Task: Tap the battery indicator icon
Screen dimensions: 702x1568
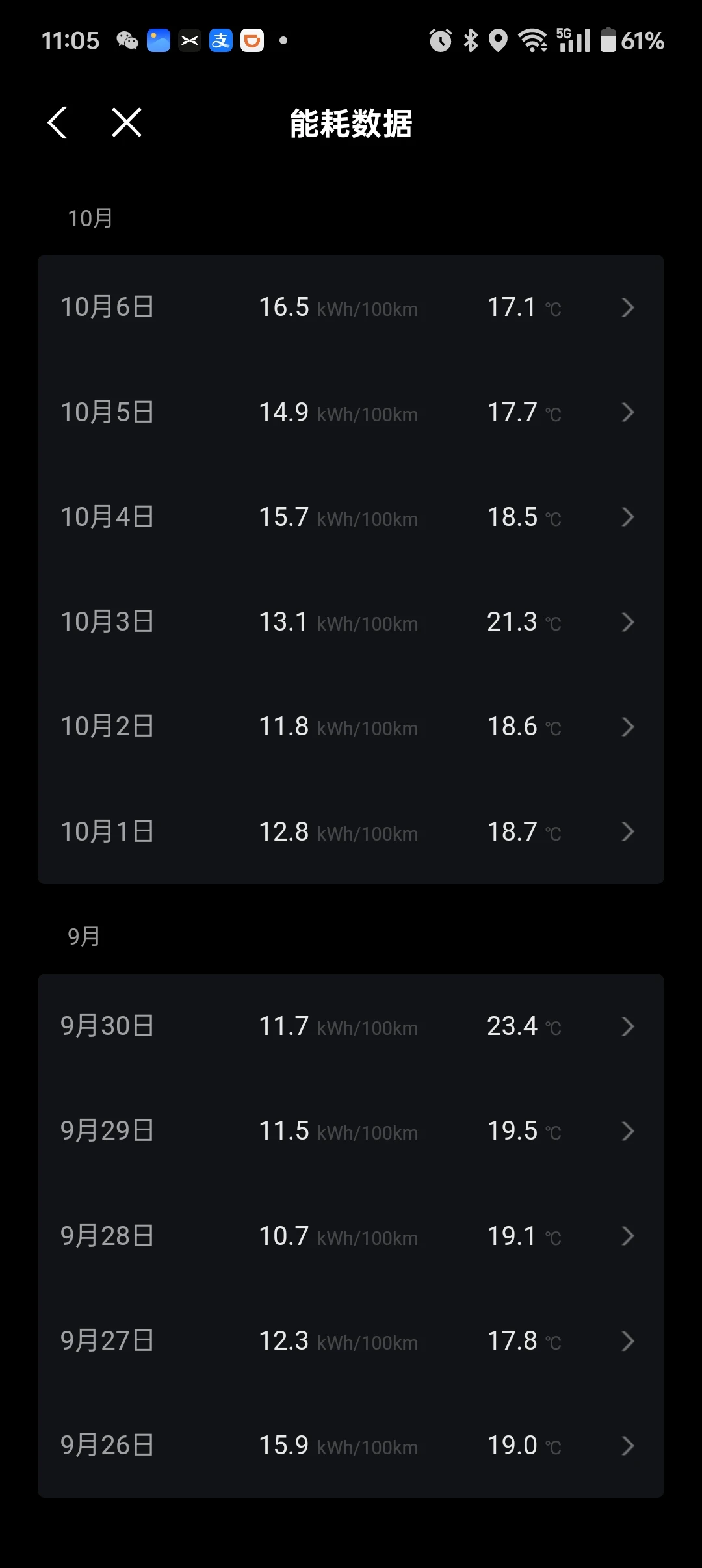Action: click(x=608, y=41)
